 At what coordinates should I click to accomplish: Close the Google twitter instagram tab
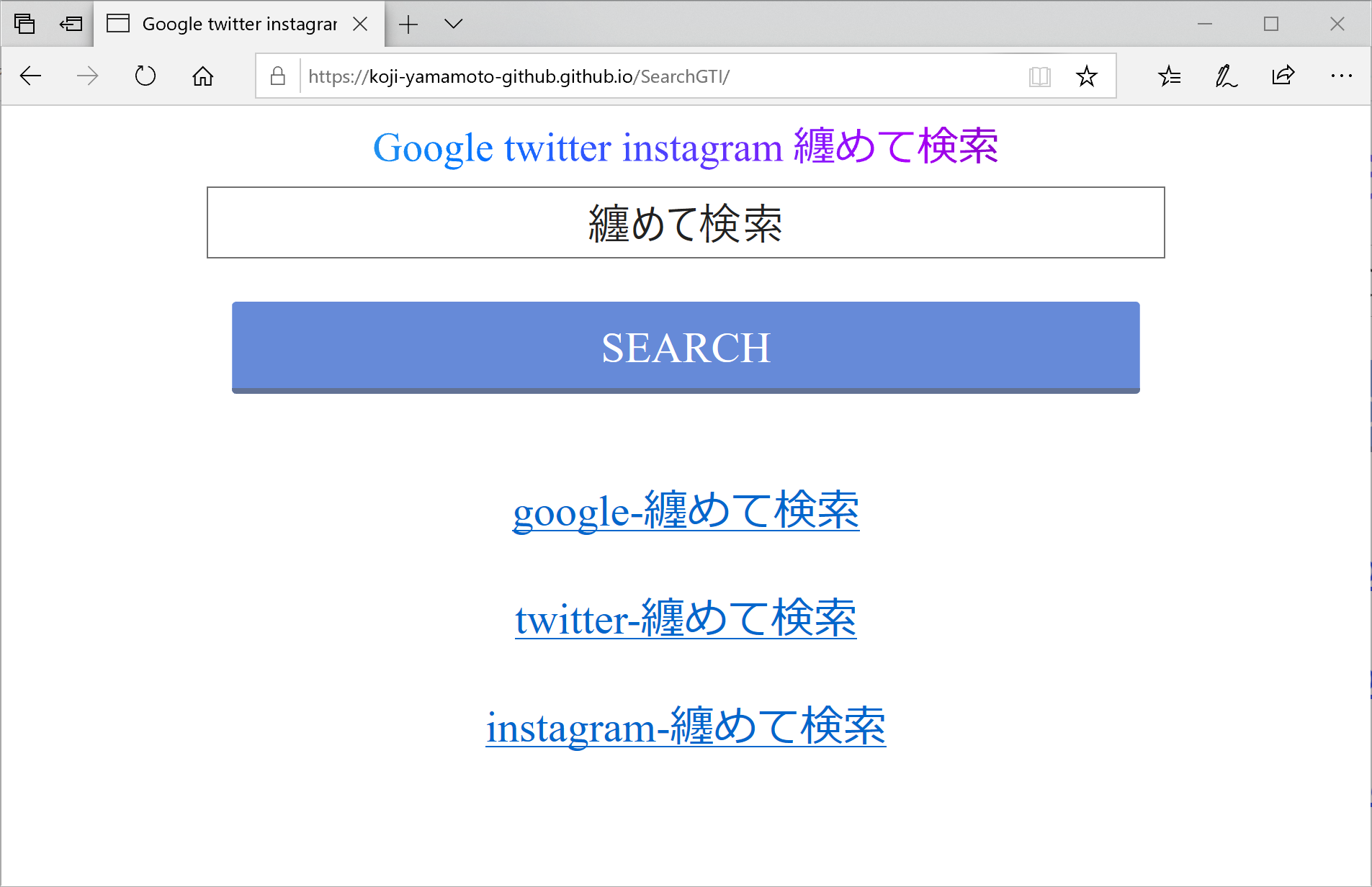point(360,24)
